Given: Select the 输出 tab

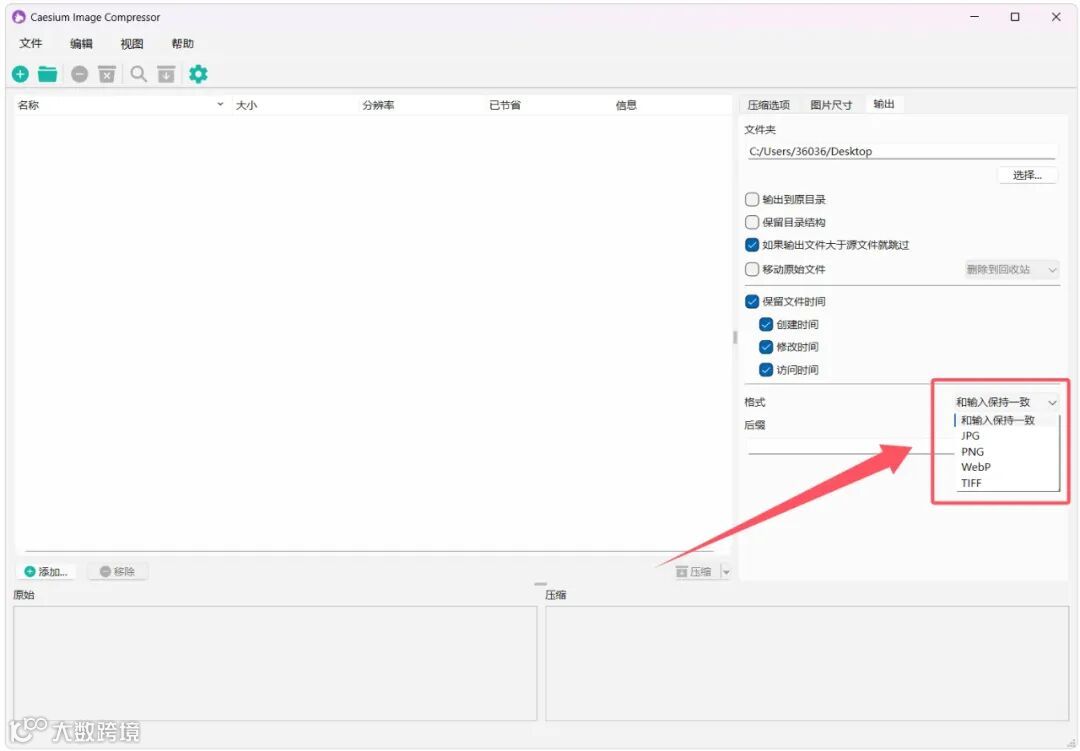Looking at the screenshot, I should click(x=884, y=104).
